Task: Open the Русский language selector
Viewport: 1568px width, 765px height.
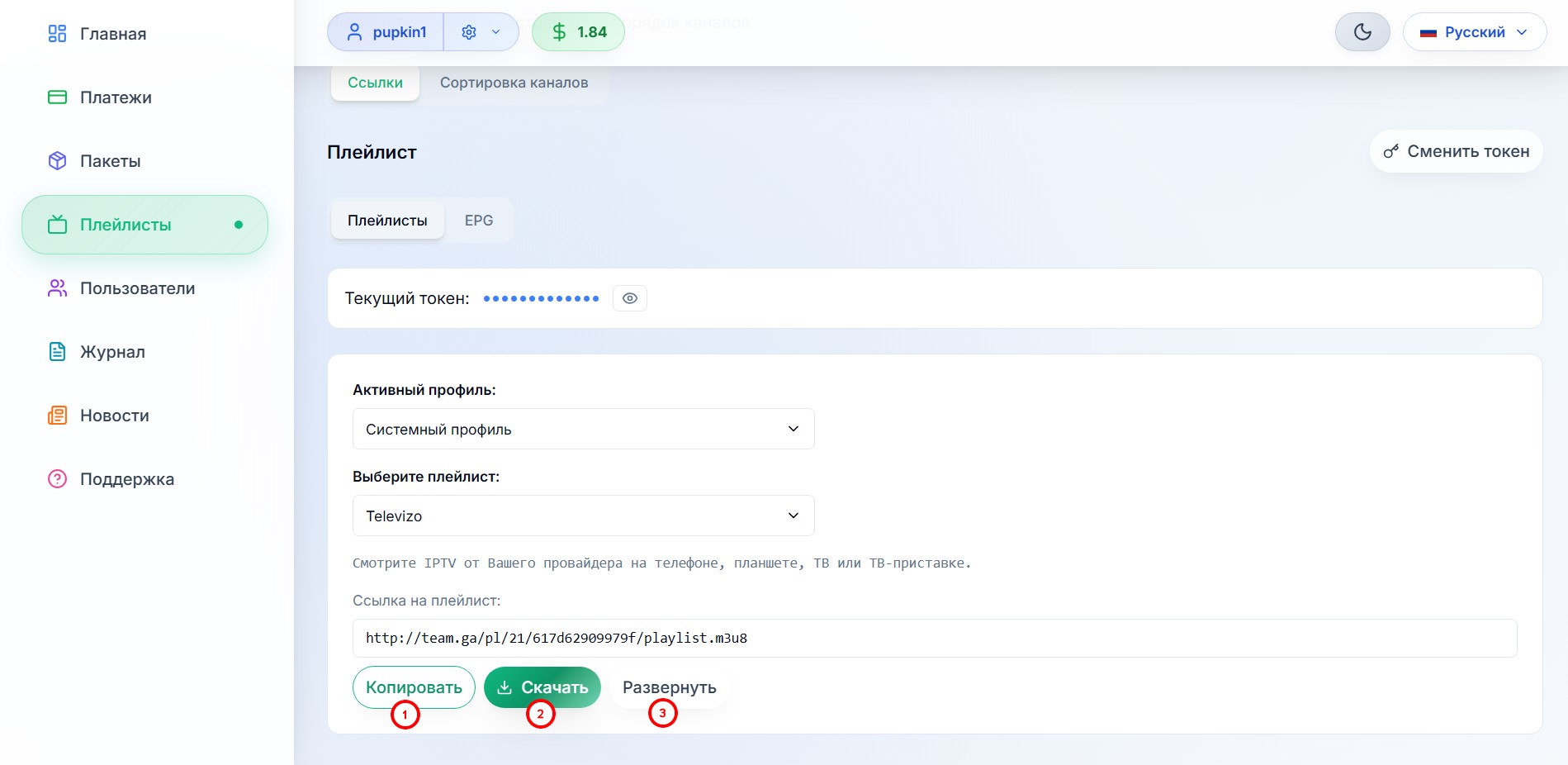Action: [x=1474, y=32]
